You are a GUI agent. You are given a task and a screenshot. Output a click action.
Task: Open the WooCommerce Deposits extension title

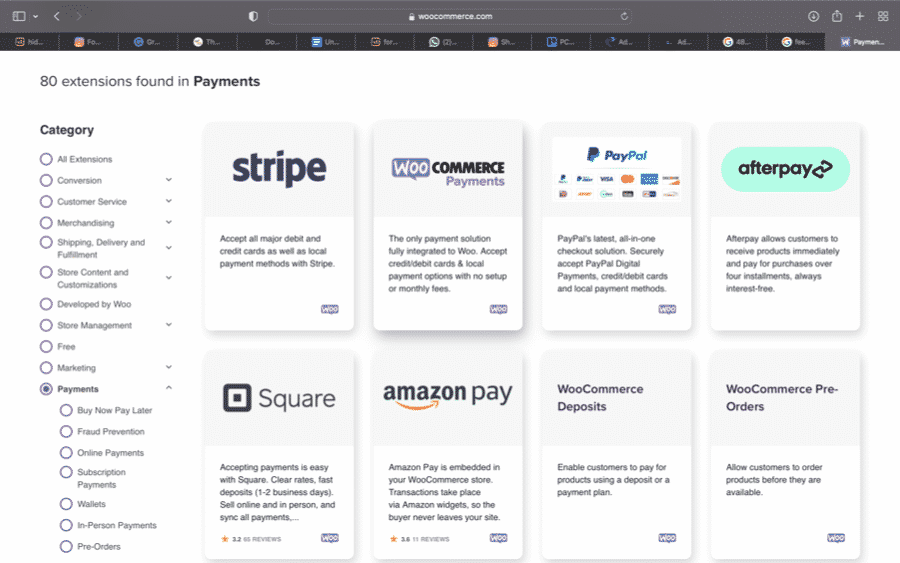click(600, 397)
